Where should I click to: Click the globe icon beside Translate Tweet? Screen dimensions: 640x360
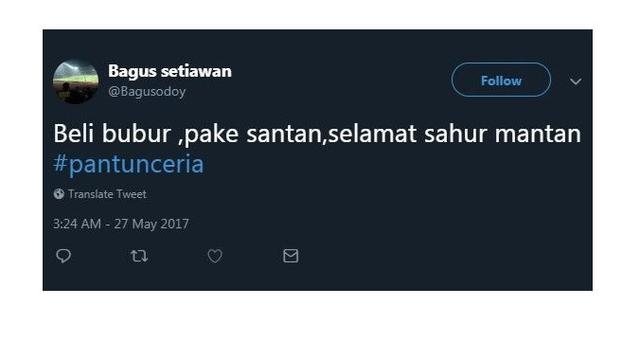click(x=59, y=194)
